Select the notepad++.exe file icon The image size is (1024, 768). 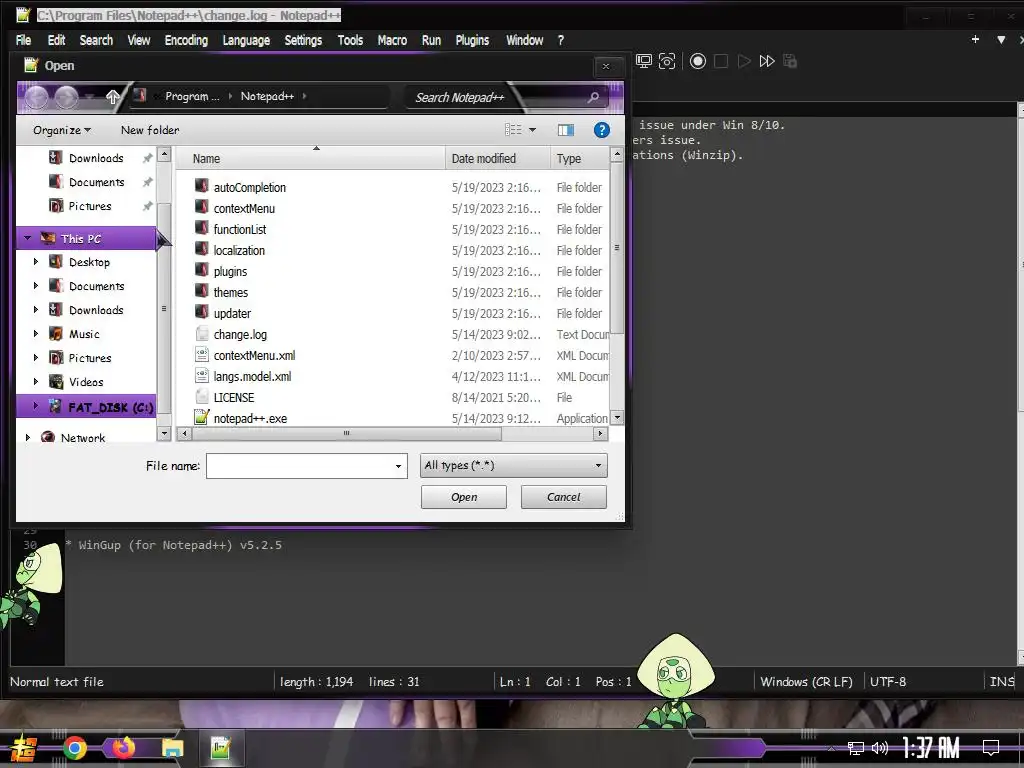click(202, 417)
